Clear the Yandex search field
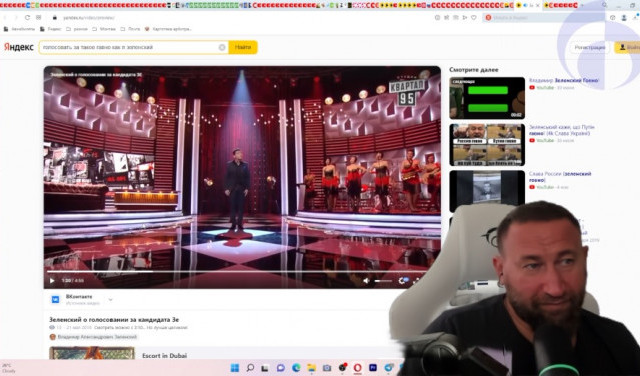640x376 pixels. [x=222, y=47]
